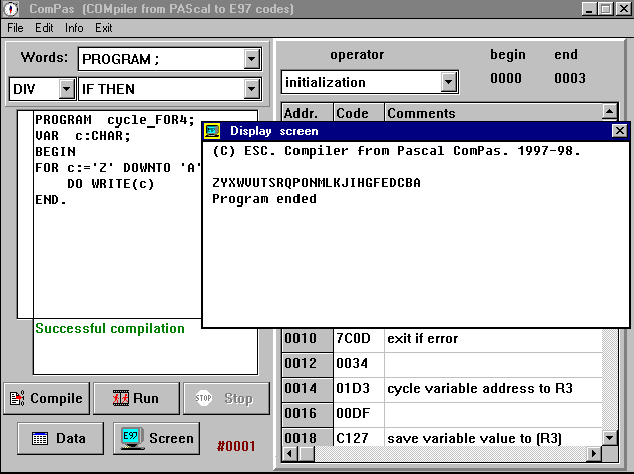634x474 pixels.
Task: Select address row 0016
Action: click(307, 414)
